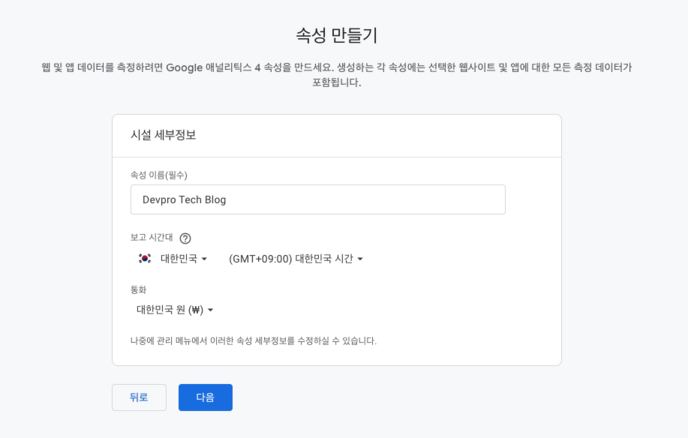Proceed with the blue 다음 button
Image resolution: width=688 pixels, height=438 pixels.
[x=205, y=397]
